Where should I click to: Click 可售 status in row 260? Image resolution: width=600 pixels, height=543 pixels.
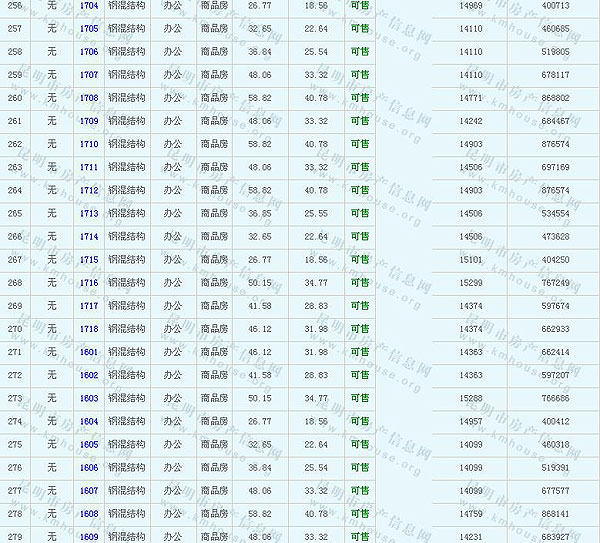click(x=360, y=98)
